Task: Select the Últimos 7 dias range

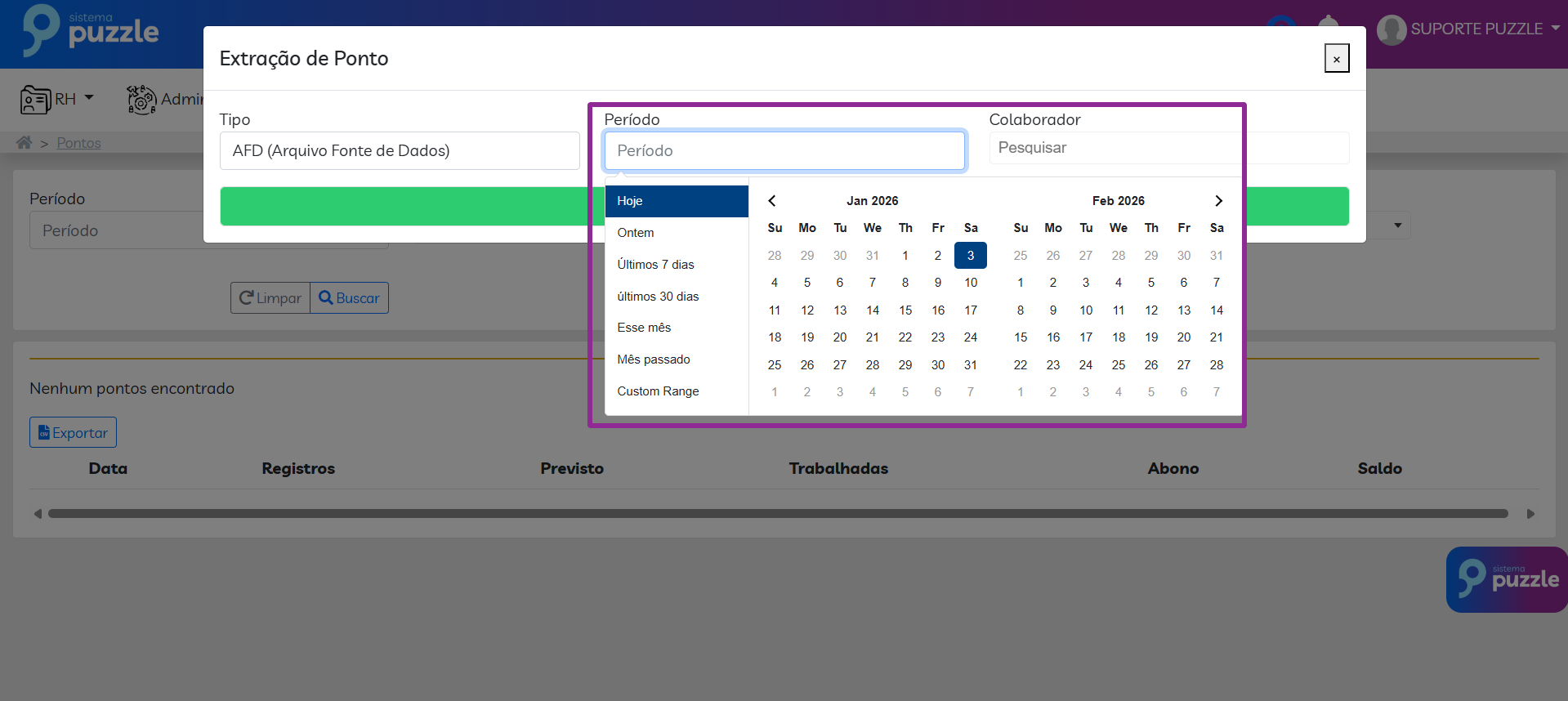Action: (x=655, y=265)
